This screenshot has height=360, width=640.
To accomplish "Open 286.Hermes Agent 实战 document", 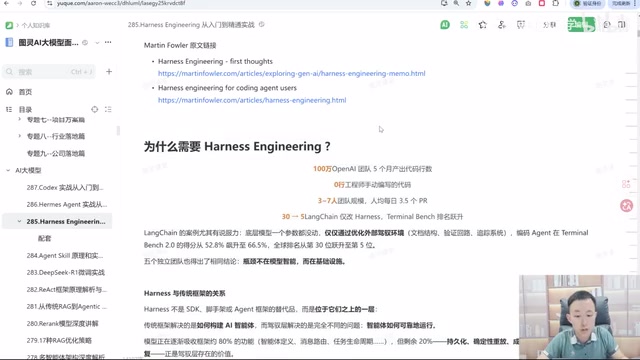I will pos(67,204).
